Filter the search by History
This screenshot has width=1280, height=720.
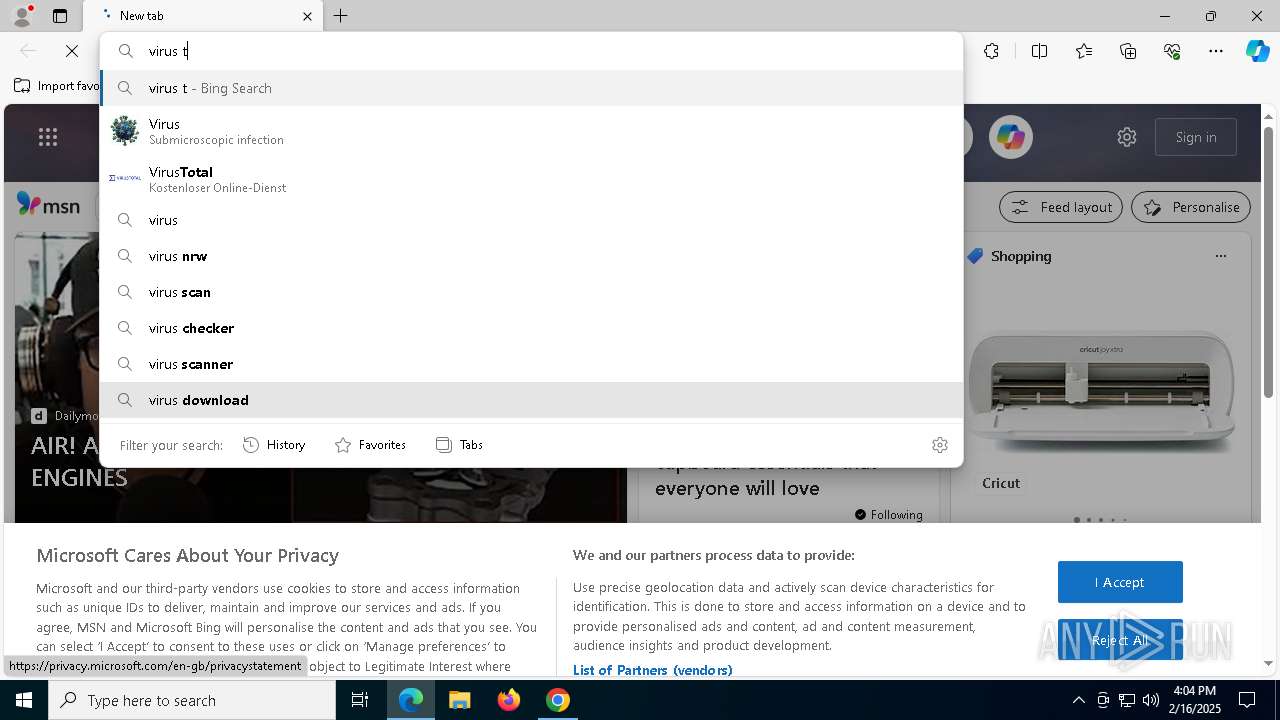click(x=274, y=445)
